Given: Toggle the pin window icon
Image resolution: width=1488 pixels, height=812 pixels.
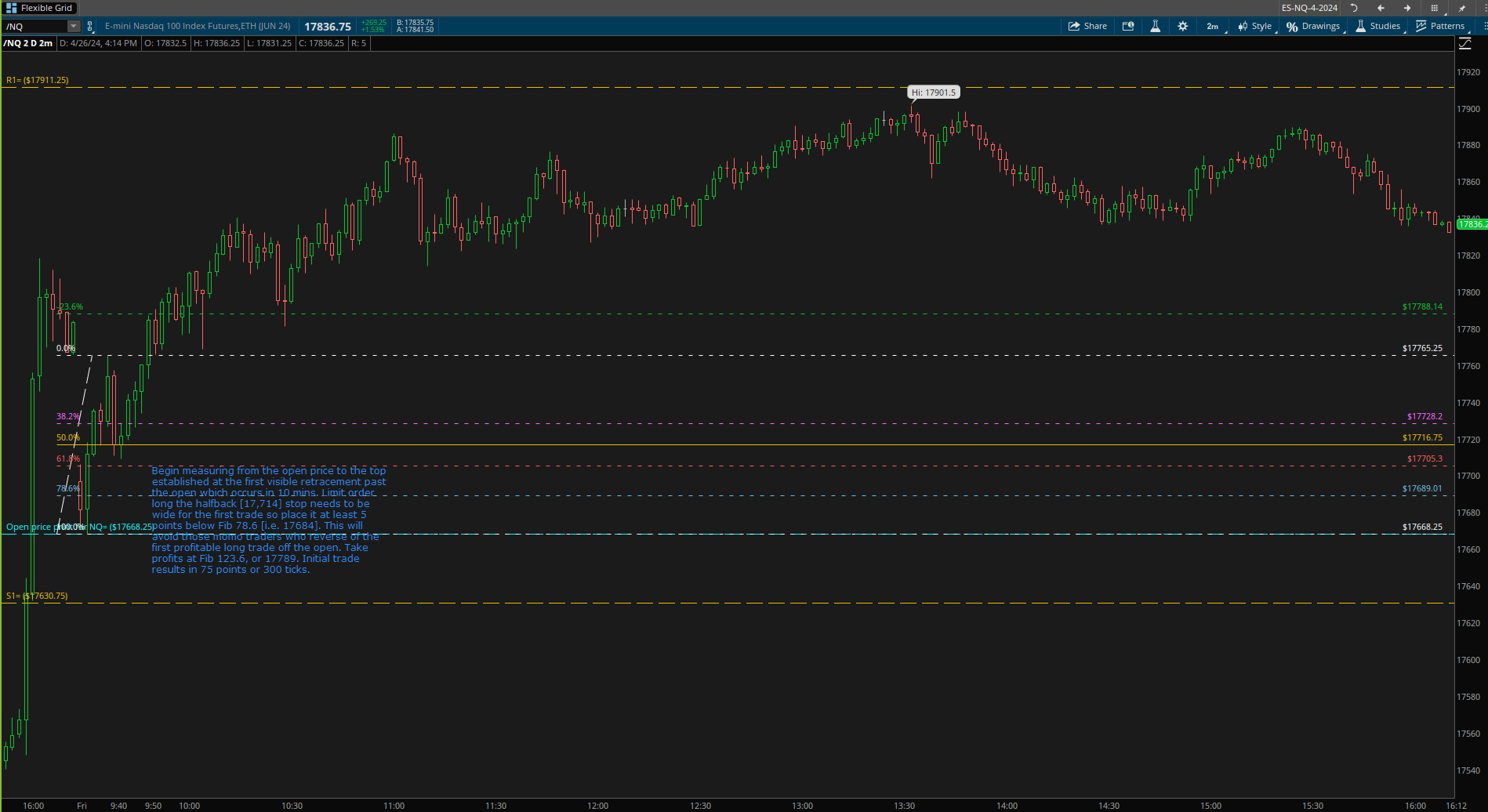Looking at the screenshot, I should click(1461, 8).
